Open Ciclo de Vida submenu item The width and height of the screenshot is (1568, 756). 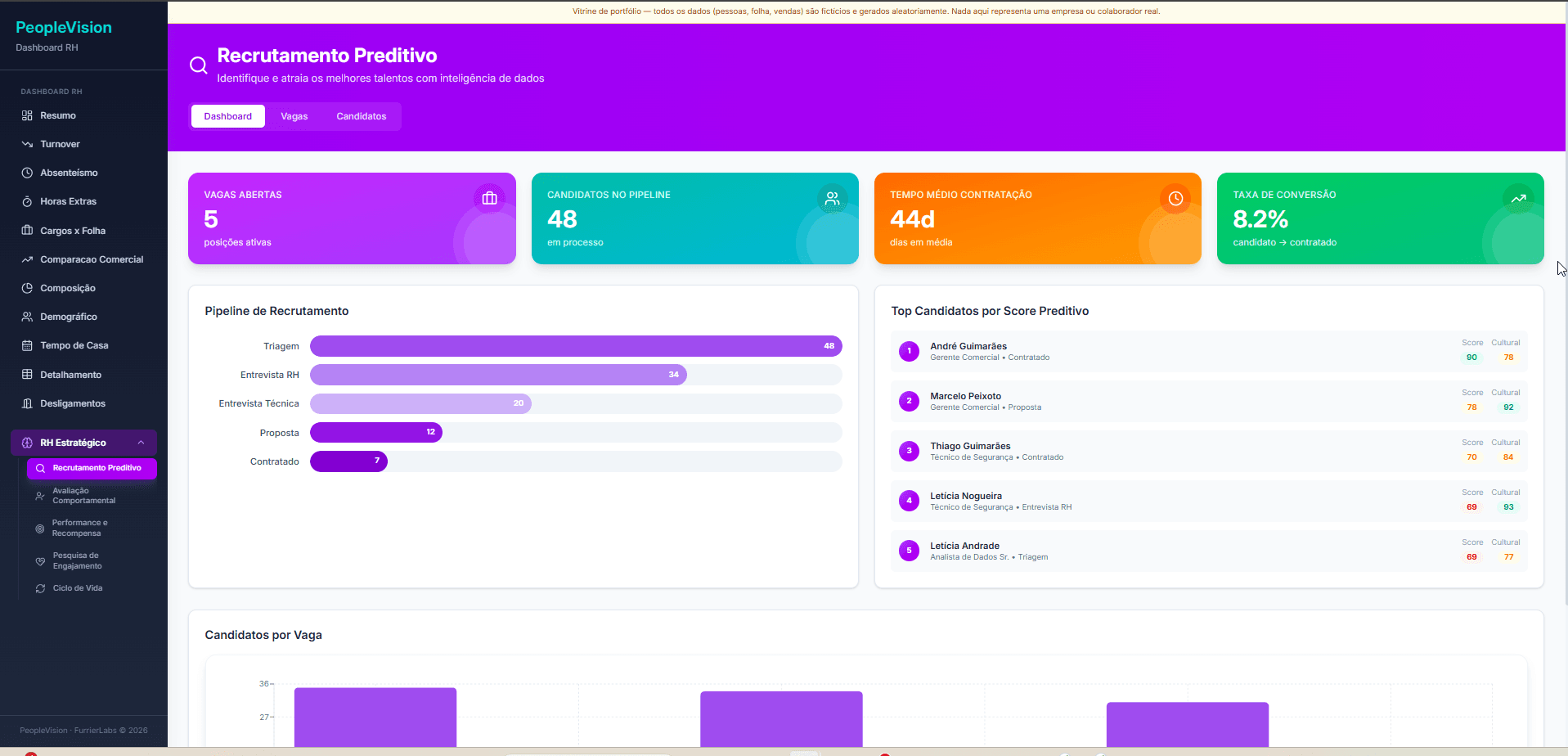92,588
